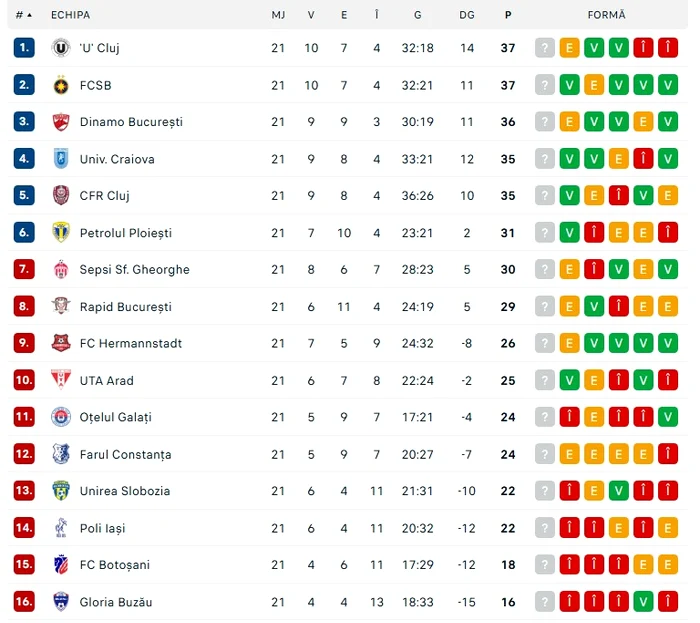Click Petrolul Ploiești crest icon
700x623 pixels.
pos(61,233)
